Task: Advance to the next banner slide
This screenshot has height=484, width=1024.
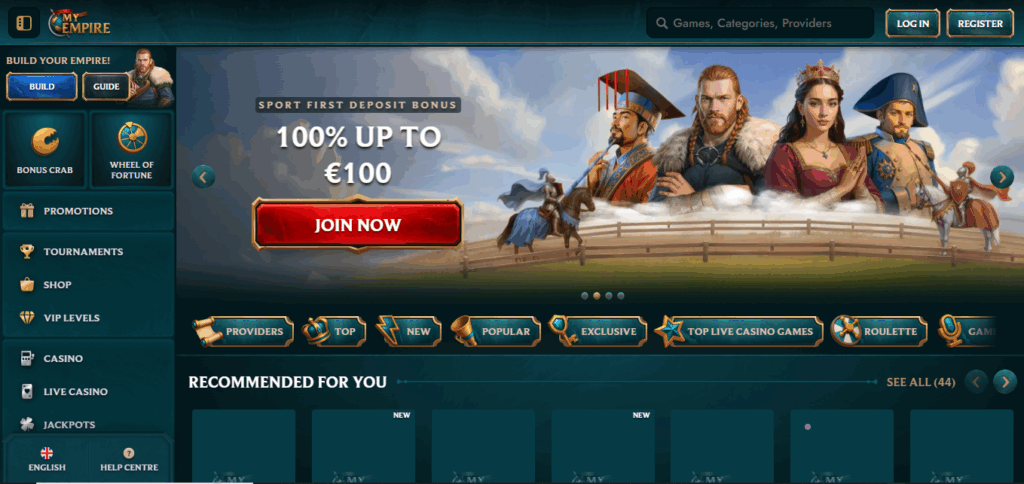Action: [x=1002, y=176]
